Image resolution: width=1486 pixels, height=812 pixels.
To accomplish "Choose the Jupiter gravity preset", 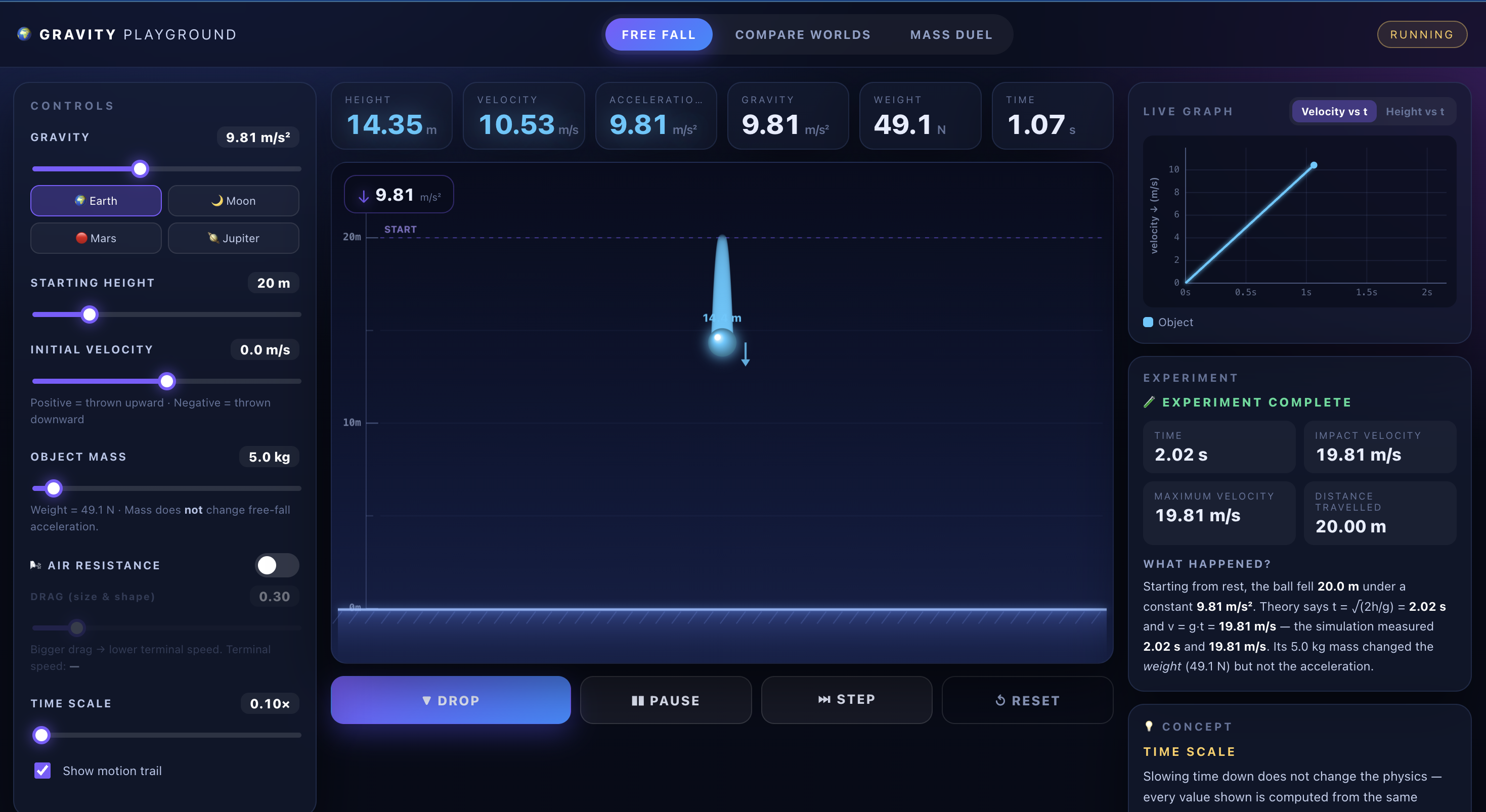I will [x=233, y=238].
